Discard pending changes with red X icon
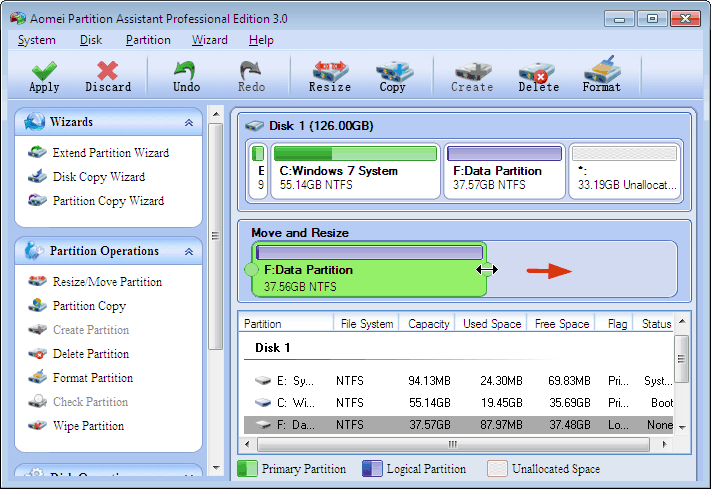This screenshot has width=711, height=489. pyautogui.click(x=107, y=71)
